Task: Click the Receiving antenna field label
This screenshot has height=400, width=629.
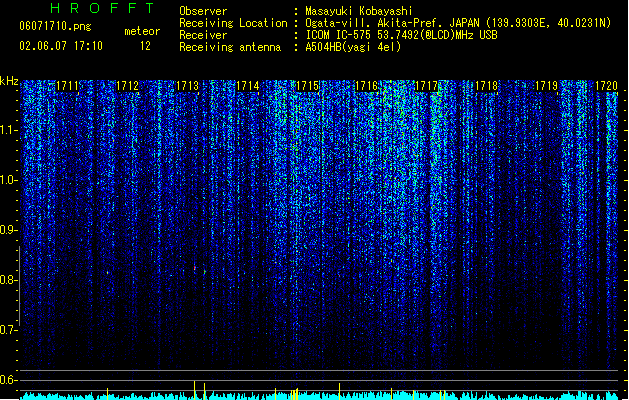Action: click(230, 47)
